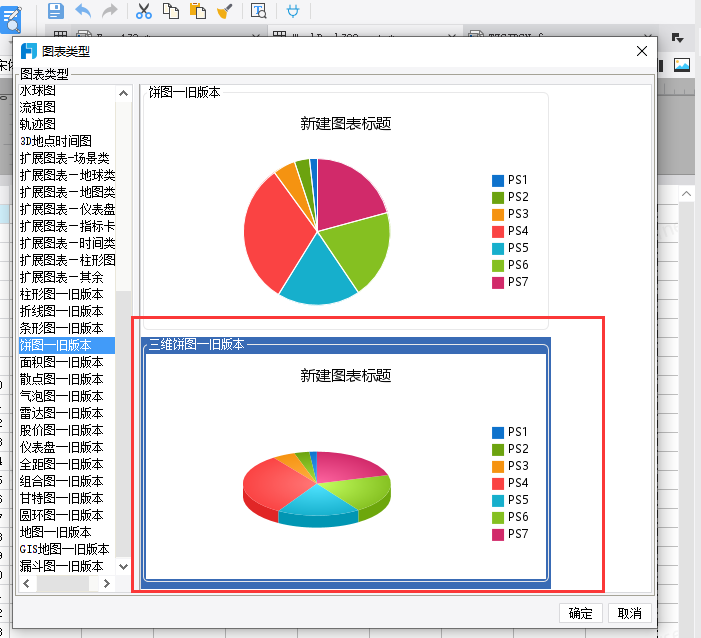Screen dimensions: 701x638
Task: Confirm with the 确定 button
Action: 580,613
